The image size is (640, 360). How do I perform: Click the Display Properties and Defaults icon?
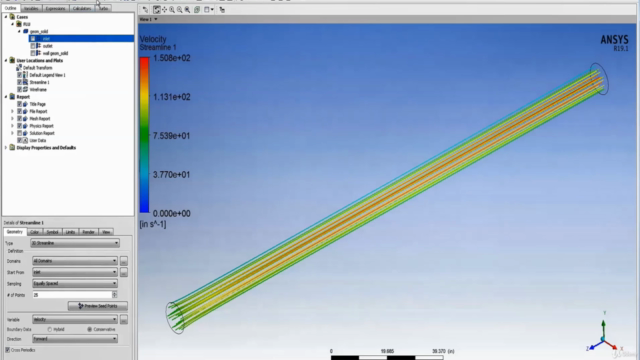coord(12,148)
